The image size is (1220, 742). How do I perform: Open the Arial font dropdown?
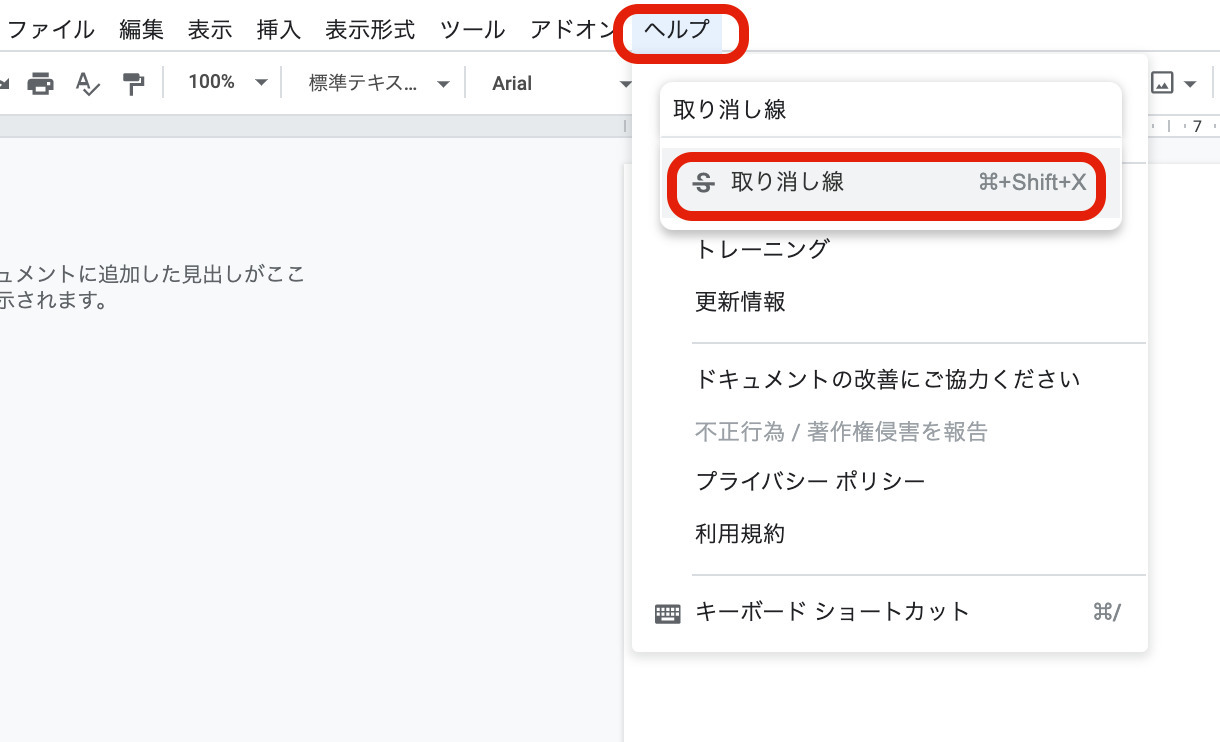560,83
